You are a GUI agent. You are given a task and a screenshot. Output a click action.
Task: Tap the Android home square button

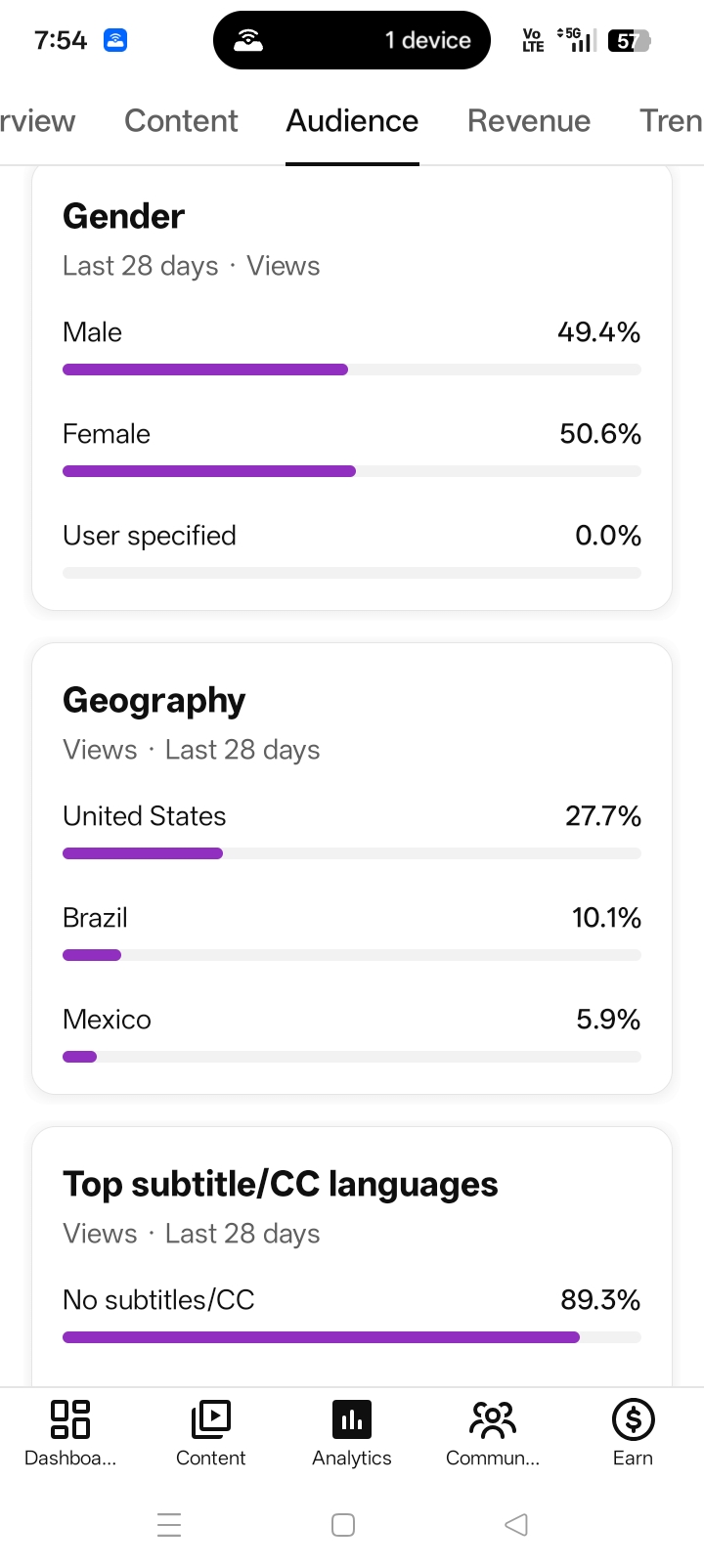[x=343, y=1525]
